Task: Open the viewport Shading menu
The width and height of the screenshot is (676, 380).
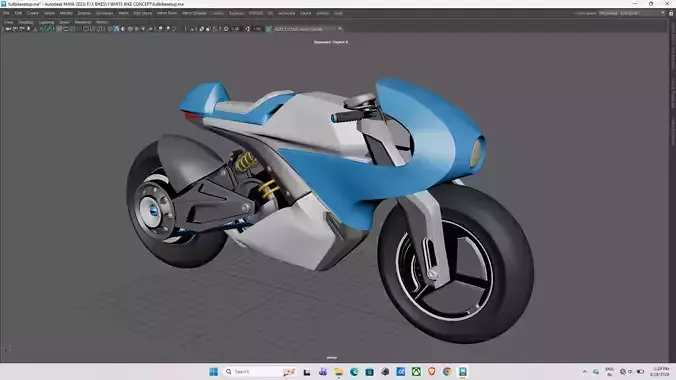Action: (26, 22)
